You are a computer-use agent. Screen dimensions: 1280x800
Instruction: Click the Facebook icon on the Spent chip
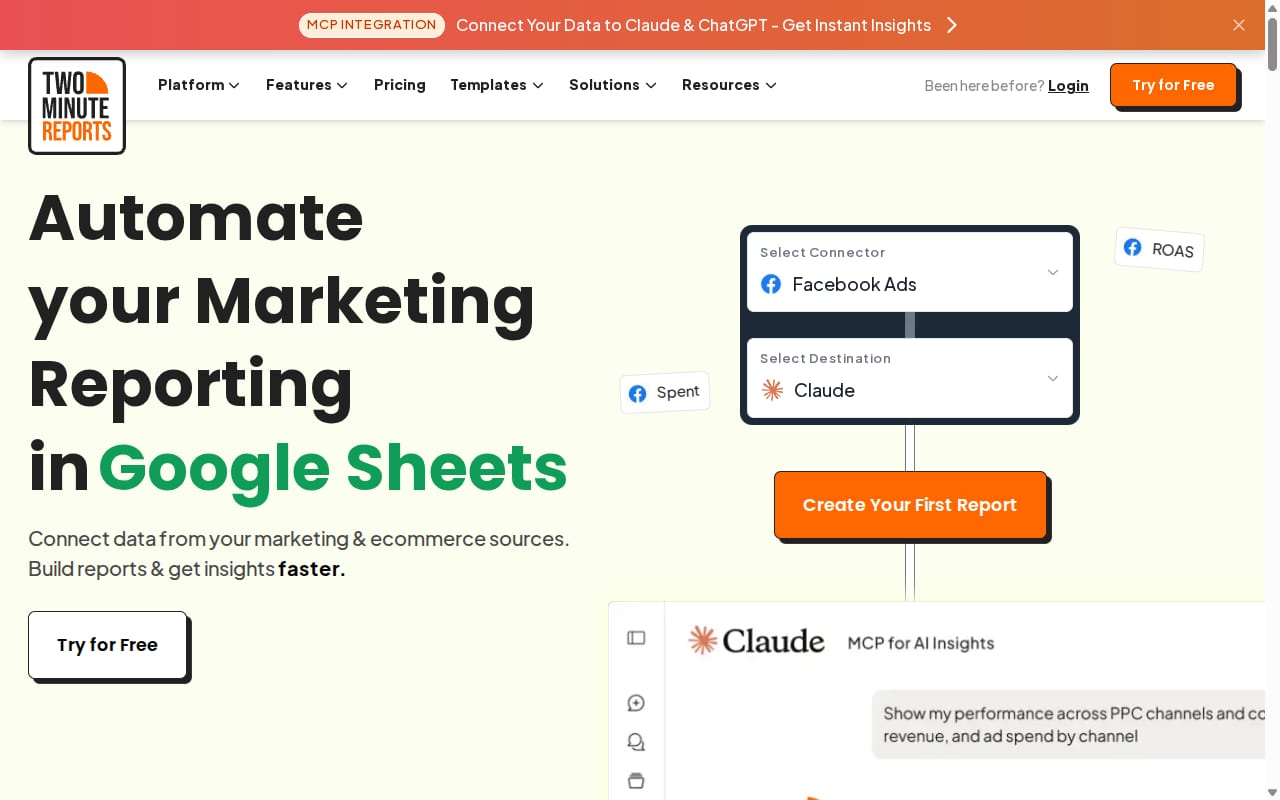[637, 394]
